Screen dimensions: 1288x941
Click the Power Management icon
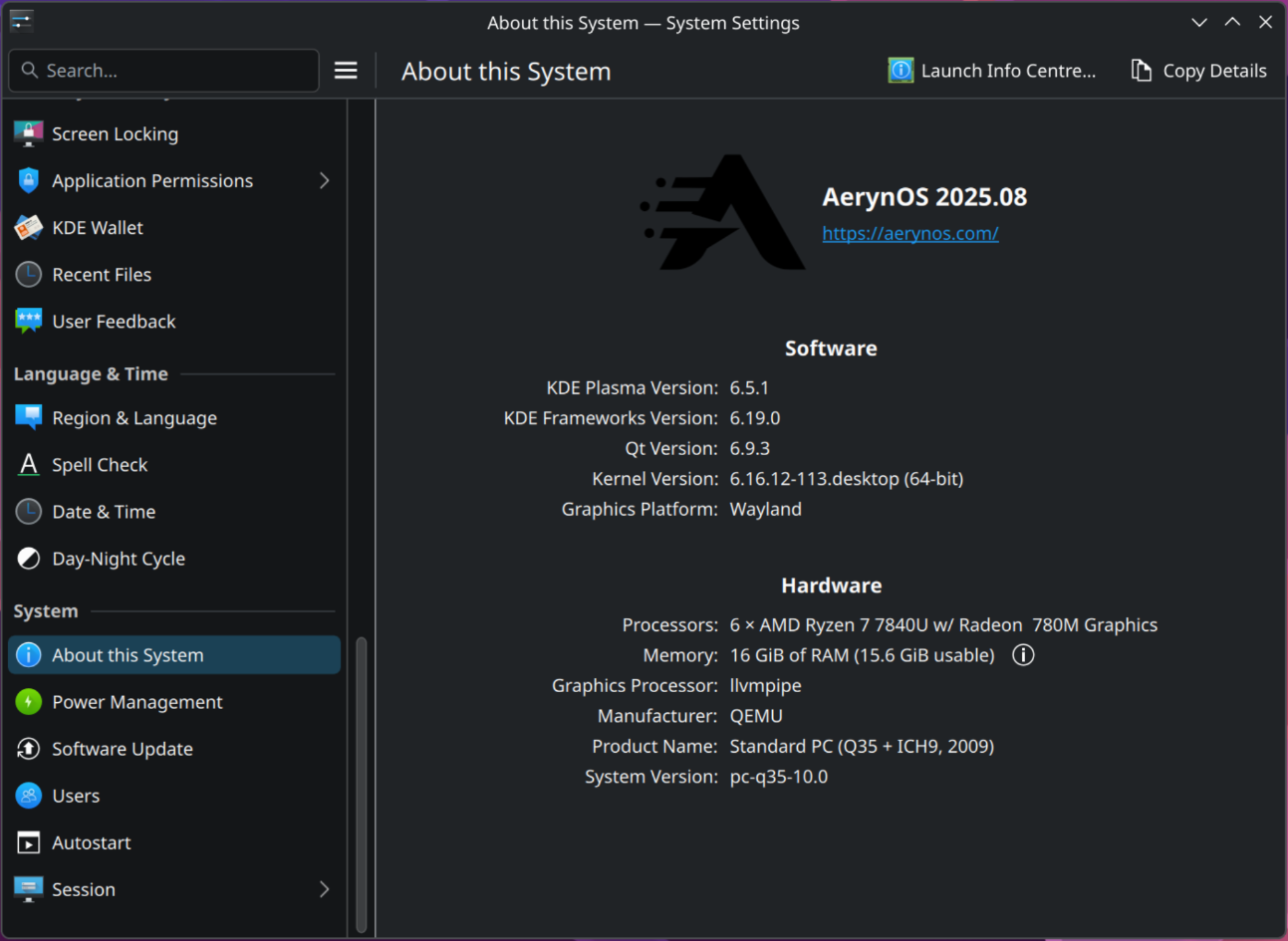[29, 702]
